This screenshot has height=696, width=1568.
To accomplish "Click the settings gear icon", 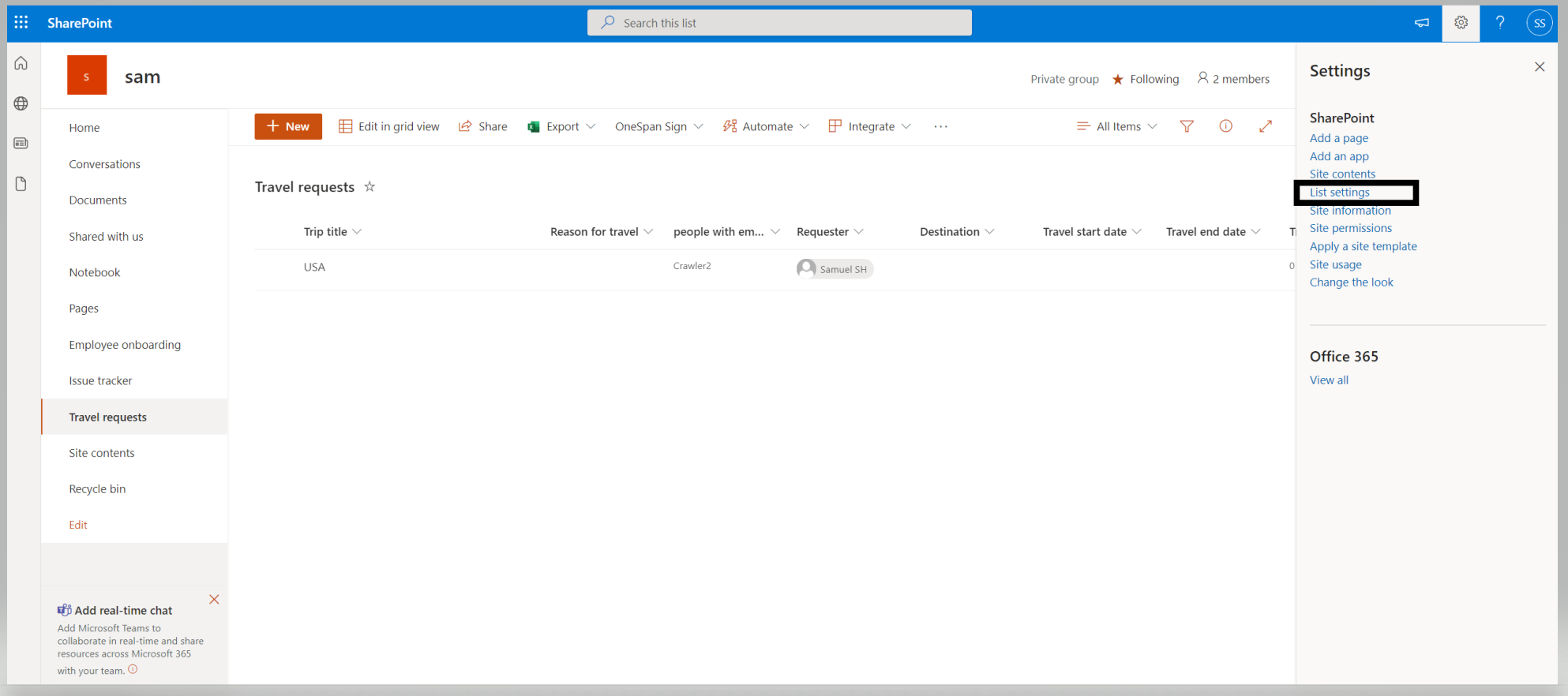I will click(x=1461, y=23).
